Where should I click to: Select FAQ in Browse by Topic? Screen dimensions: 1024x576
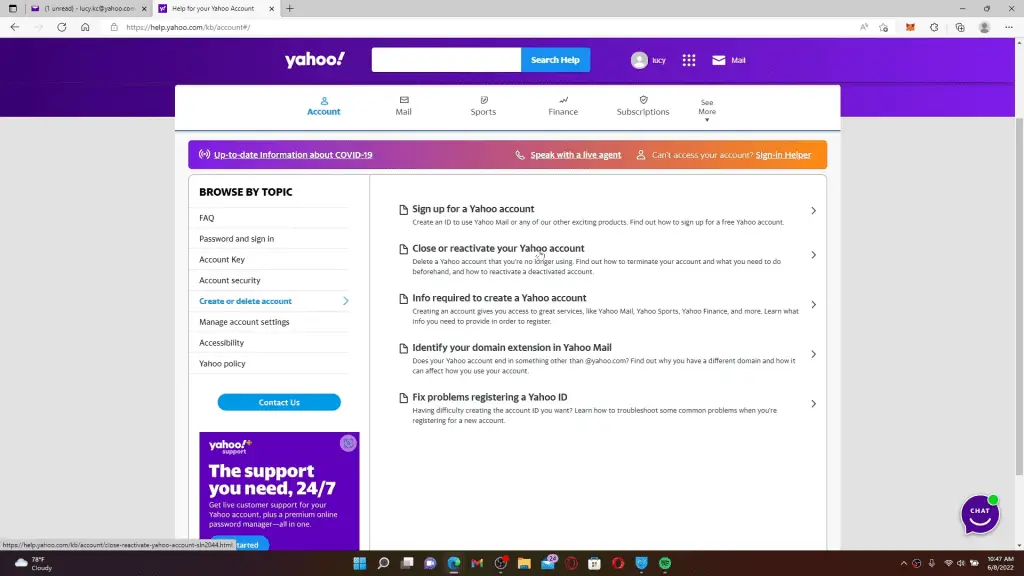206,218
